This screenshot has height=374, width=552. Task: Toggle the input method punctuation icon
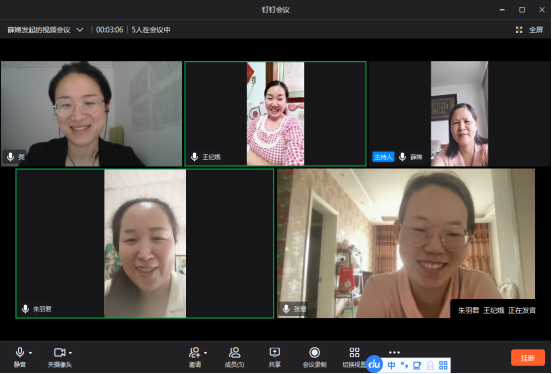click(404, 365)
